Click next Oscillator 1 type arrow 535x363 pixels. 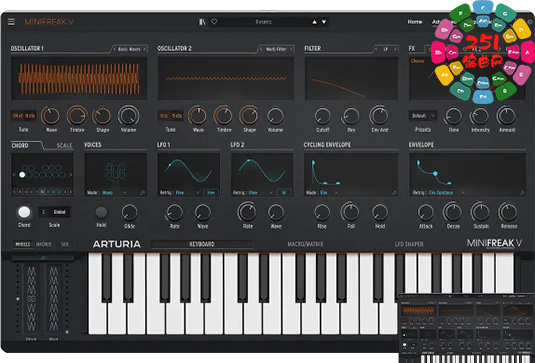(x=144, y=49)
